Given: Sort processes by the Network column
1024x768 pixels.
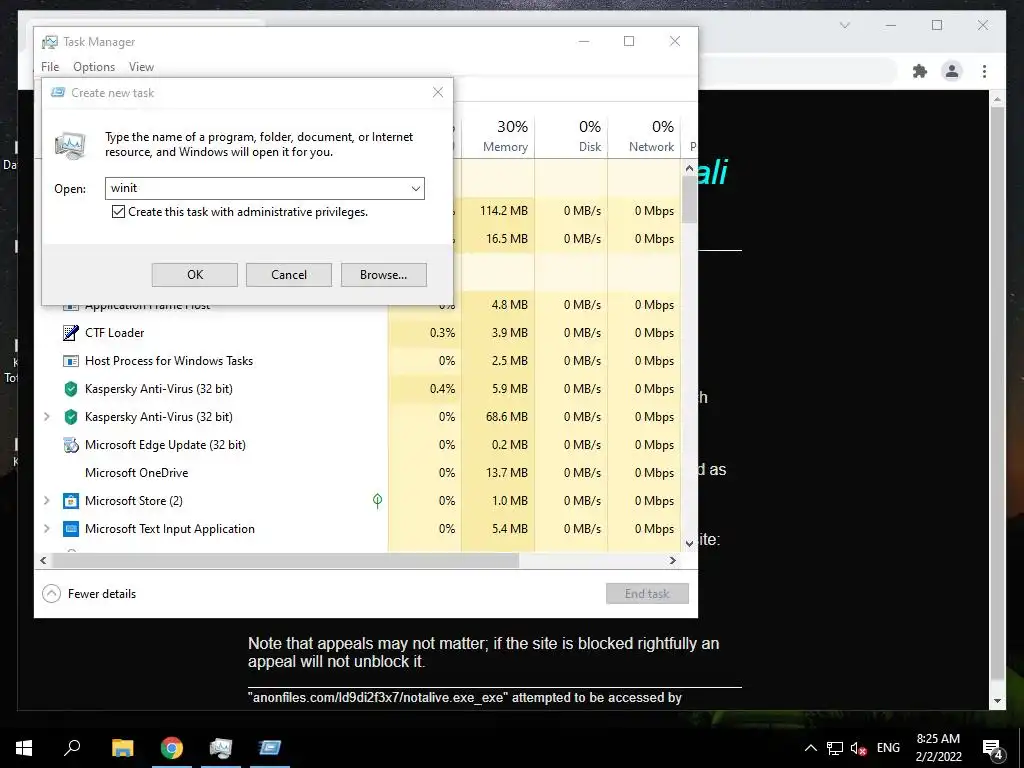Looking at the screenshot, I should (x=645, y=136).
